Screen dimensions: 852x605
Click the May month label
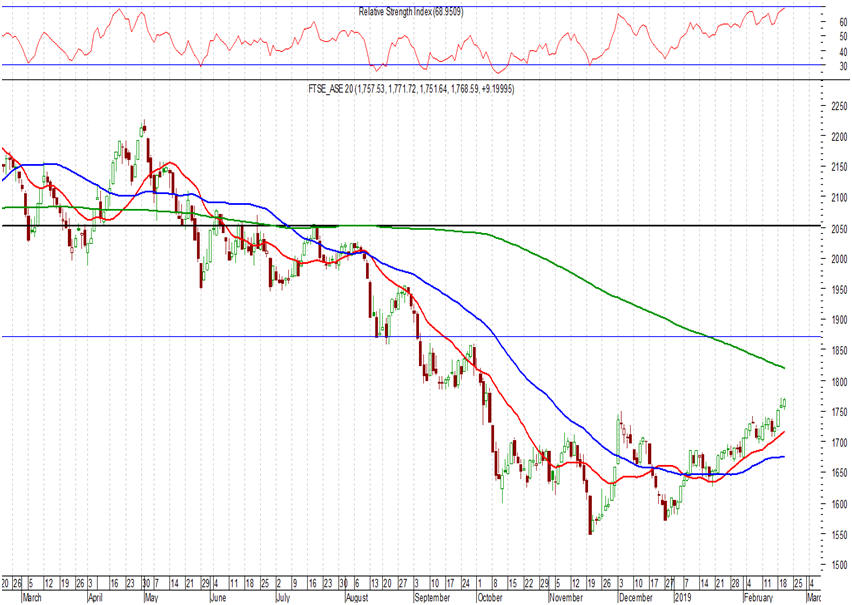point(151,597)
